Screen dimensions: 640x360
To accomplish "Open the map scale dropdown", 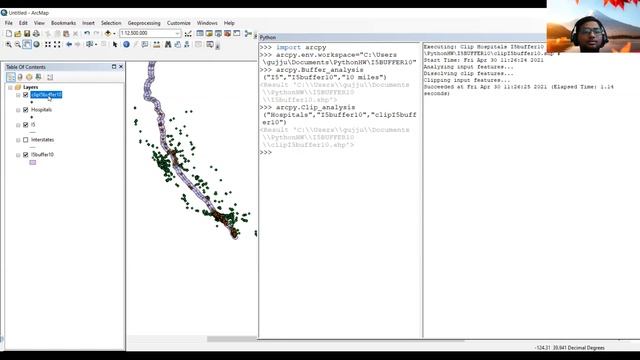I will (x=178, y=33).
